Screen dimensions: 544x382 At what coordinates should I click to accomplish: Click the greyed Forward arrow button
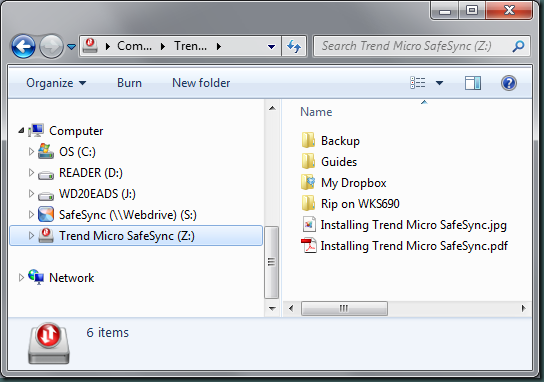(51, 46)
